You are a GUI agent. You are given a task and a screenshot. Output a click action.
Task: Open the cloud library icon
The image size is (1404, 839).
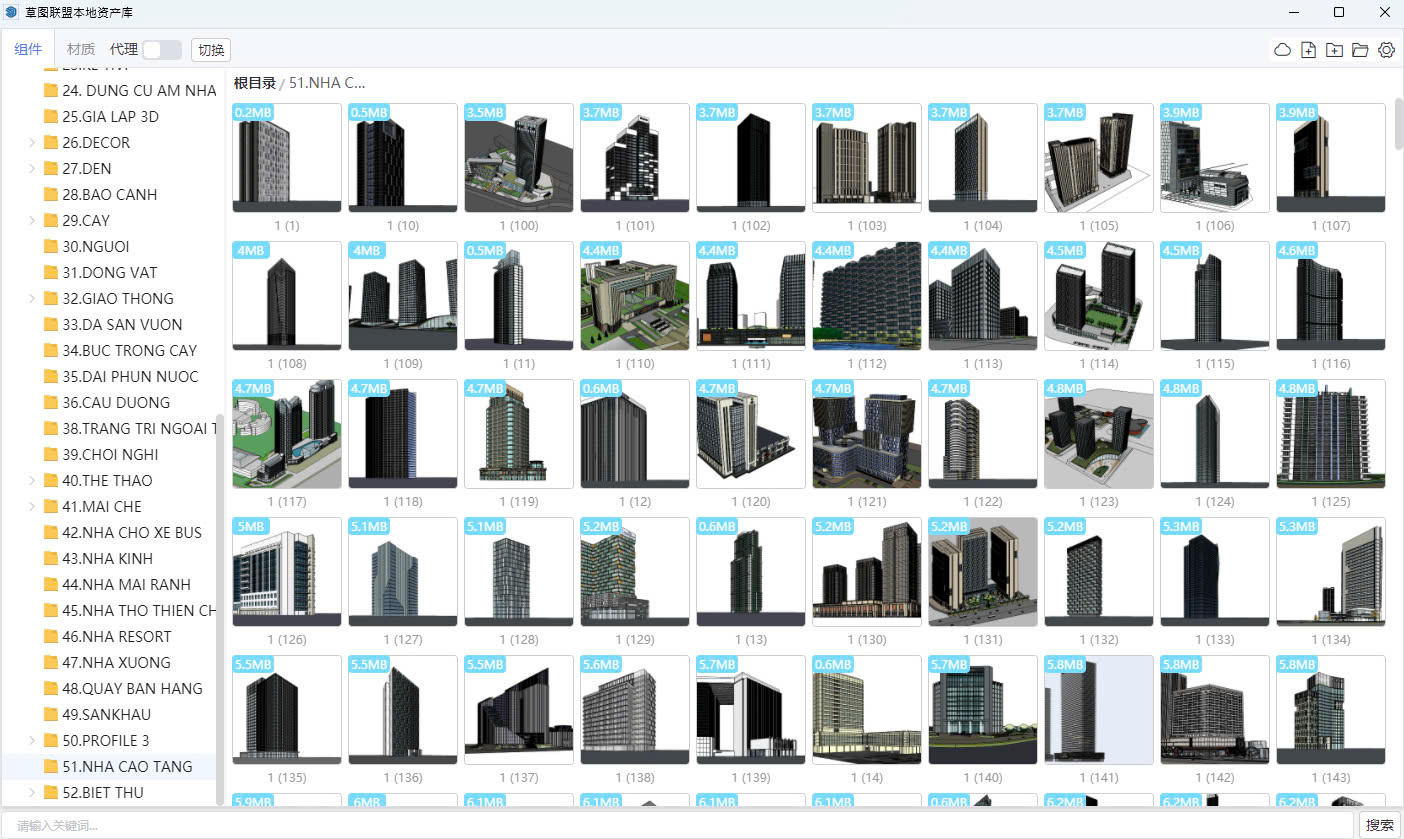[1282, 50]
